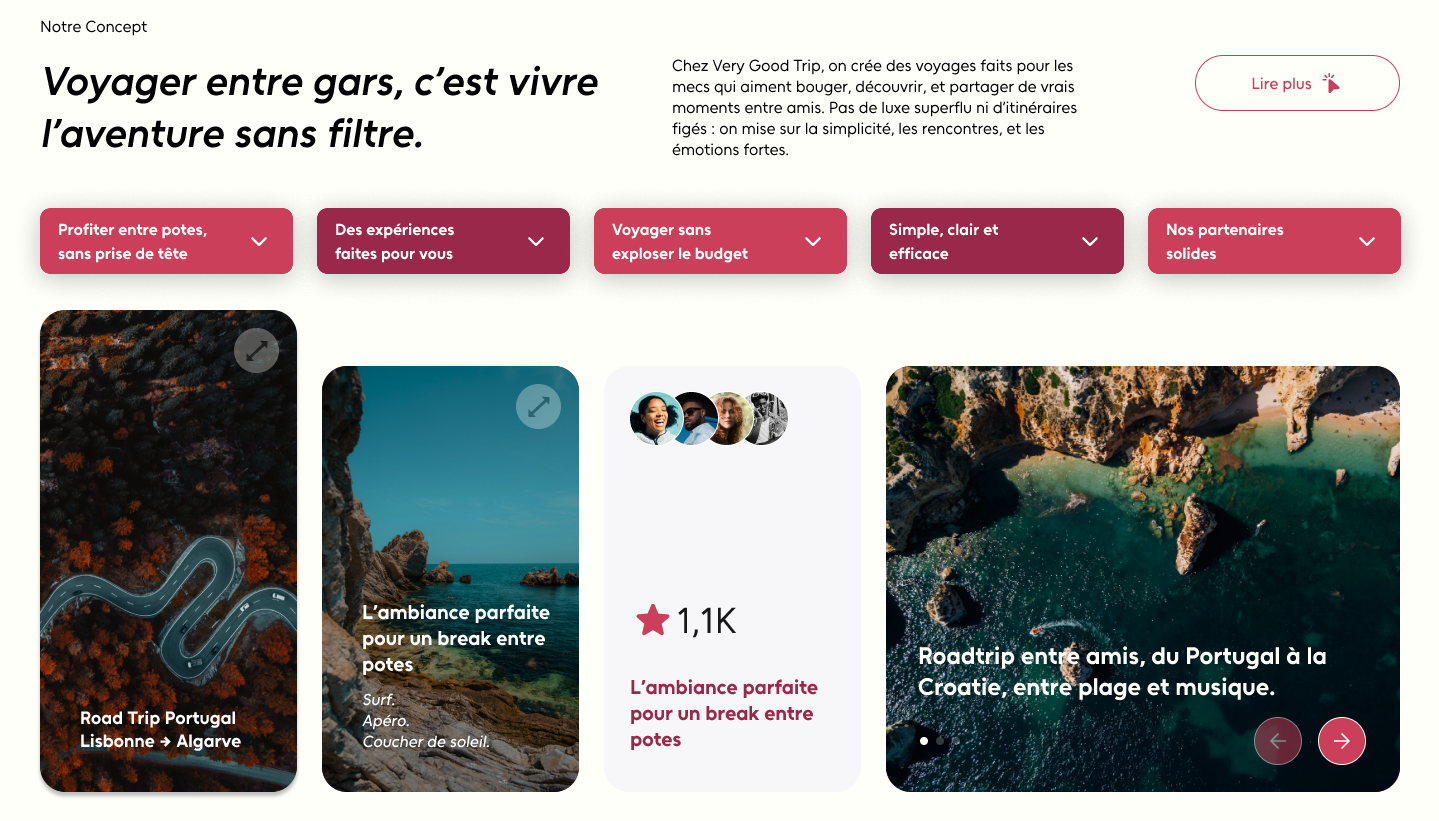Select the first carousel pagination dot
The width and height of the screenshot is (1439, 821).
[x=924, y=741]
